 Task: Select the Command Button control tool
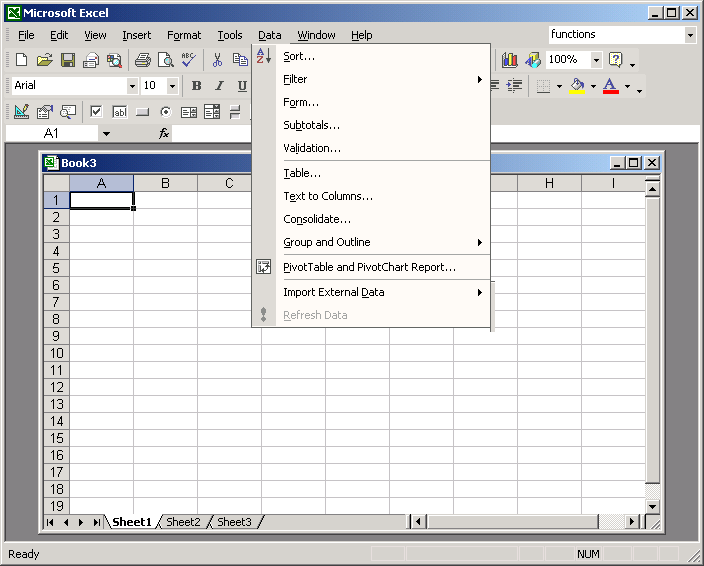point(142,111)
